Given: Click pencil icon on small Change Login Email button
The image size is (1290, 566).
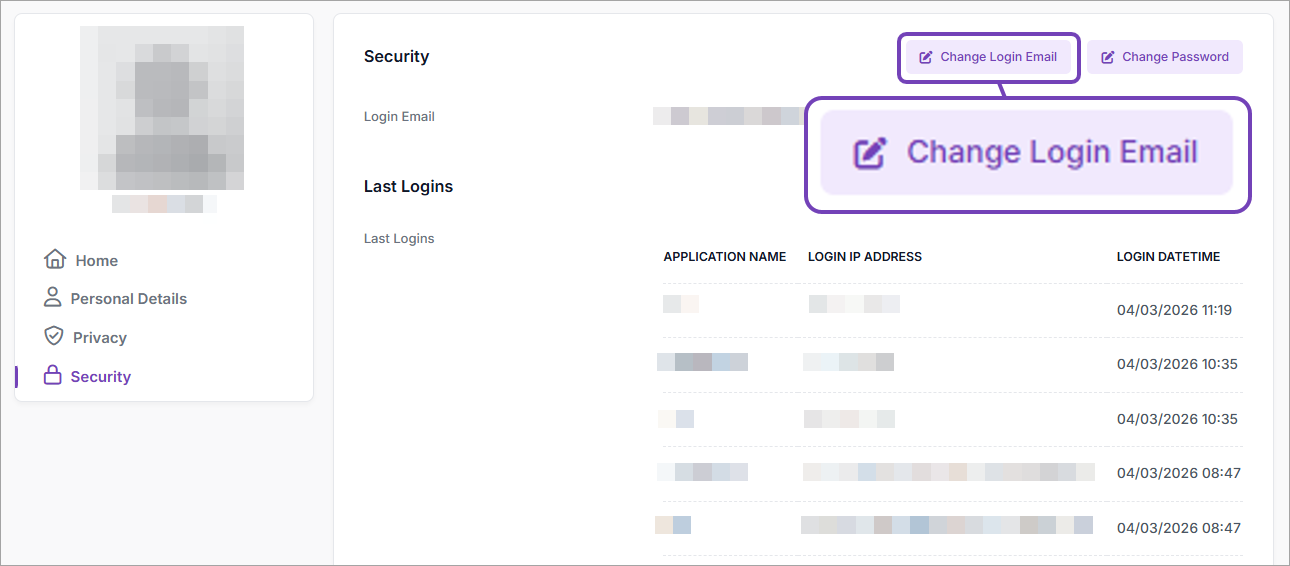Looking at the screenshot, I should pos(926,57).
